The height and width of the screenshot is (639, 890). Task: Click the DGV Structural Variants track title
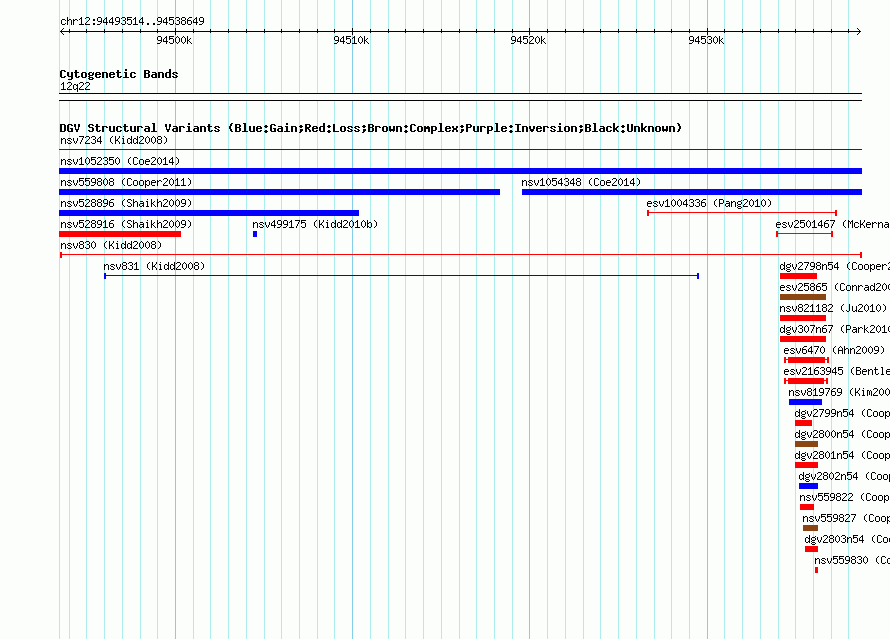pos(371,128)
